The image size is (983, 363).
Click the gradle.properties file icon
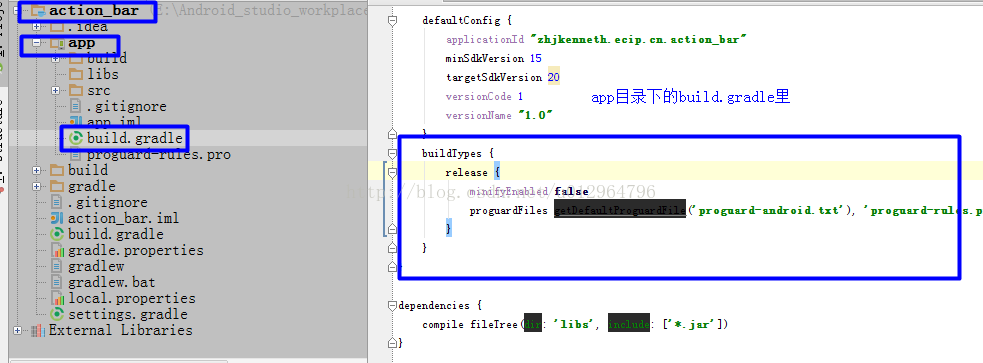tap(57, 251)
